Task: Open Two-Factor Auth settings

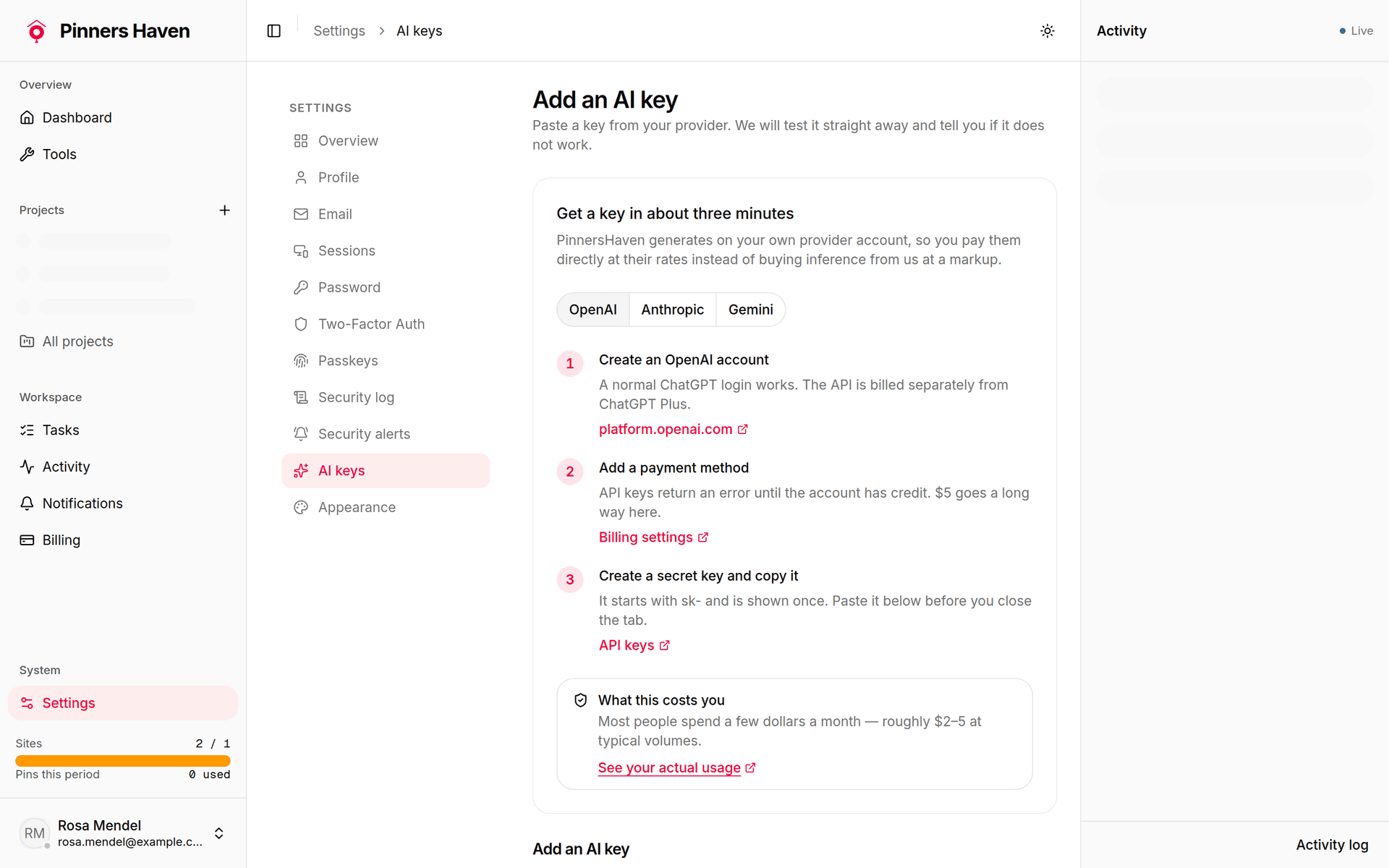Action: 386,324
